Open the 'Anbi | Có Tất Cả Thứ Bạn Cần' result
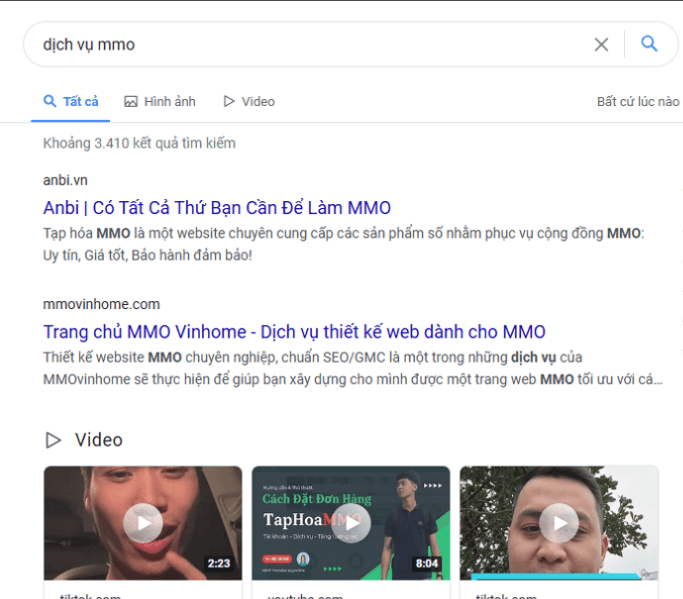Viewport: 683px width, 599px height. point(217,208)
